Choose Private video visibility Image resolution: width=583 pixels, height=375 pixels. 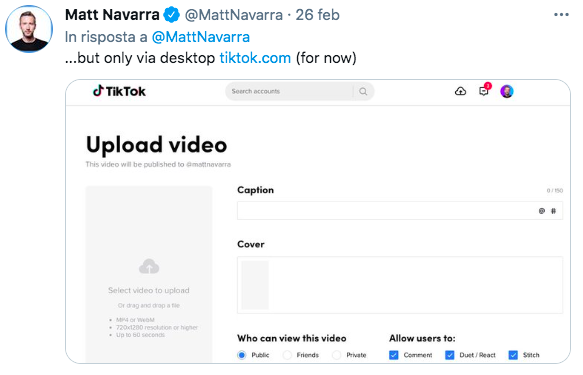click(x=336, y=355)
